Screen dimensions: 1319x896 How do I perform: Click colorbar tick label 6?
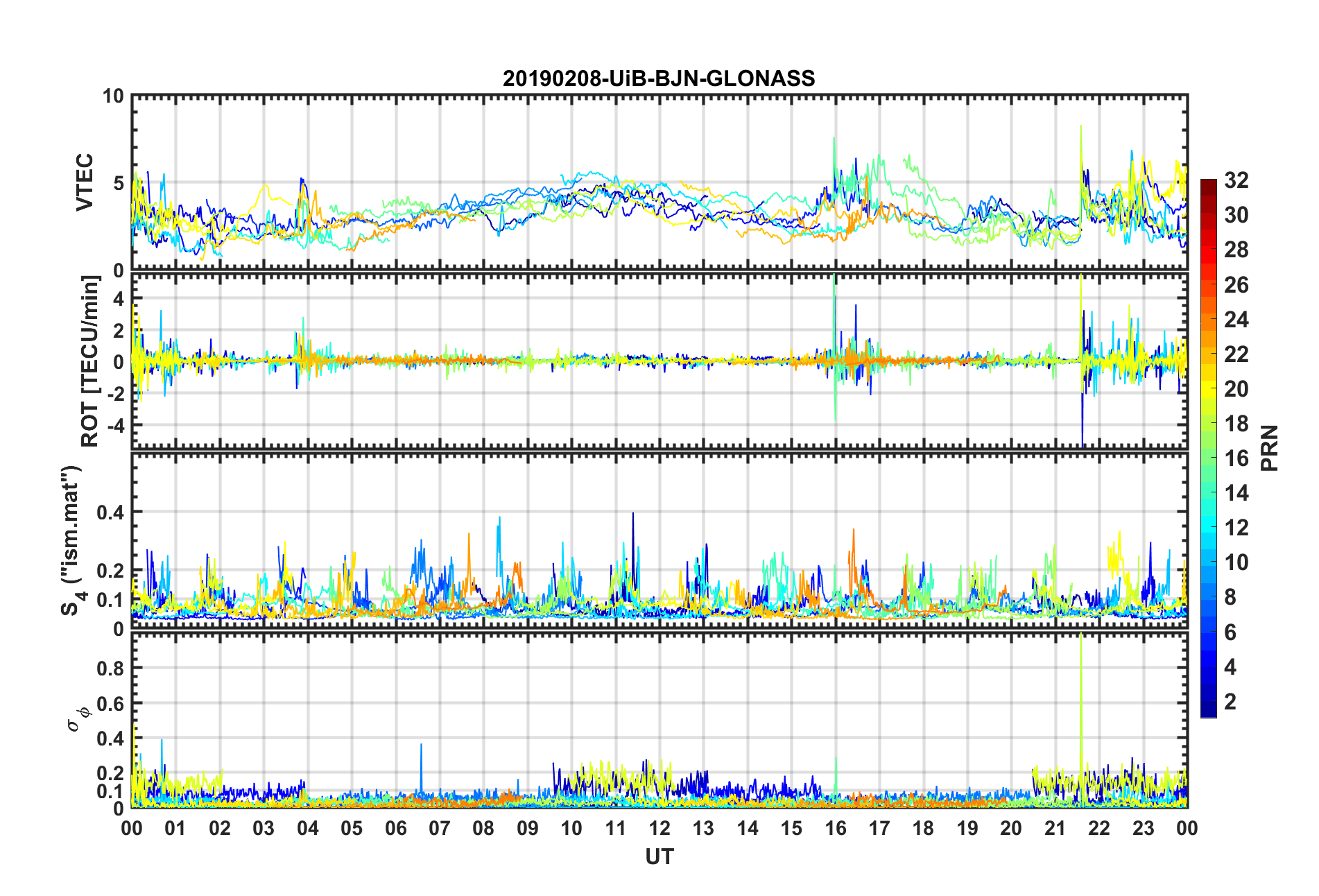tap(1230, 632)
